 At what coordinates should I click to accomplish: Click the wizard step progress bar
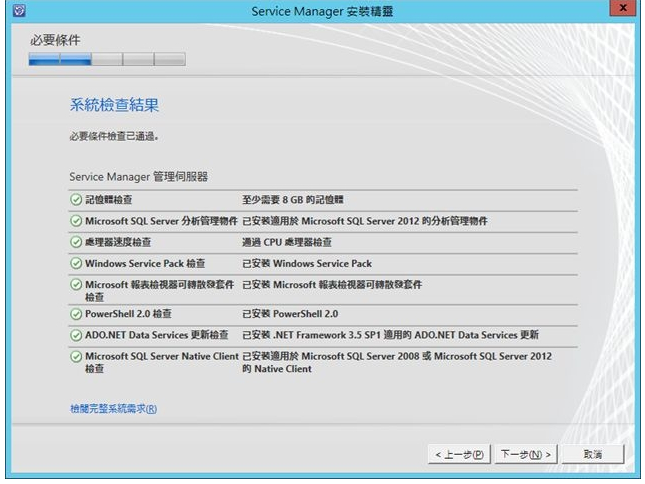click(x=107, y=59)
